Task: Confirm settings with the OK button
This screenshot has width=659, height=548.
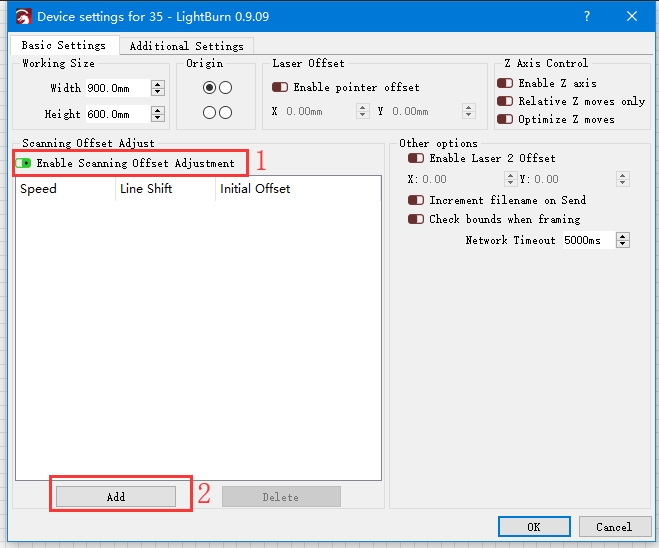Action: 534,527
